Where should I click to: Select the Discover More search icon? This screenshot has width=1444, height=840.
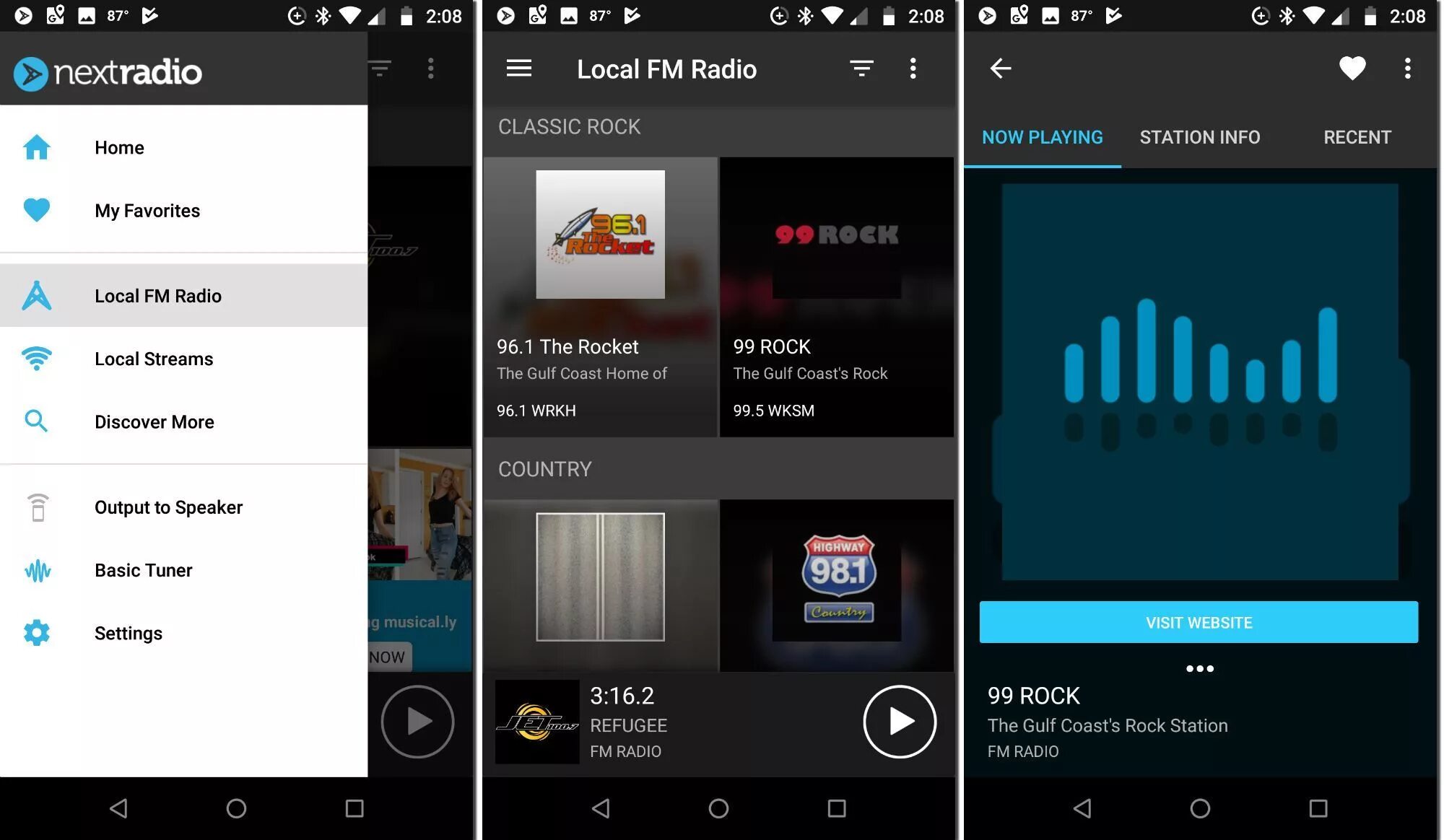click(36, 421)
